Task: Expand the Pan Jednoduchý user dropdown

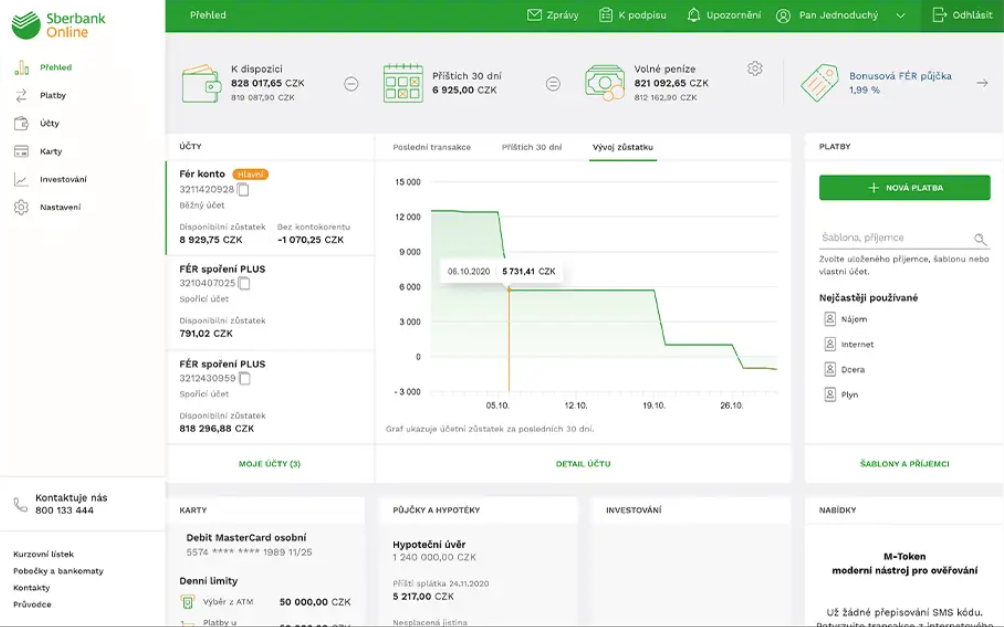Action: click(900, 16)
